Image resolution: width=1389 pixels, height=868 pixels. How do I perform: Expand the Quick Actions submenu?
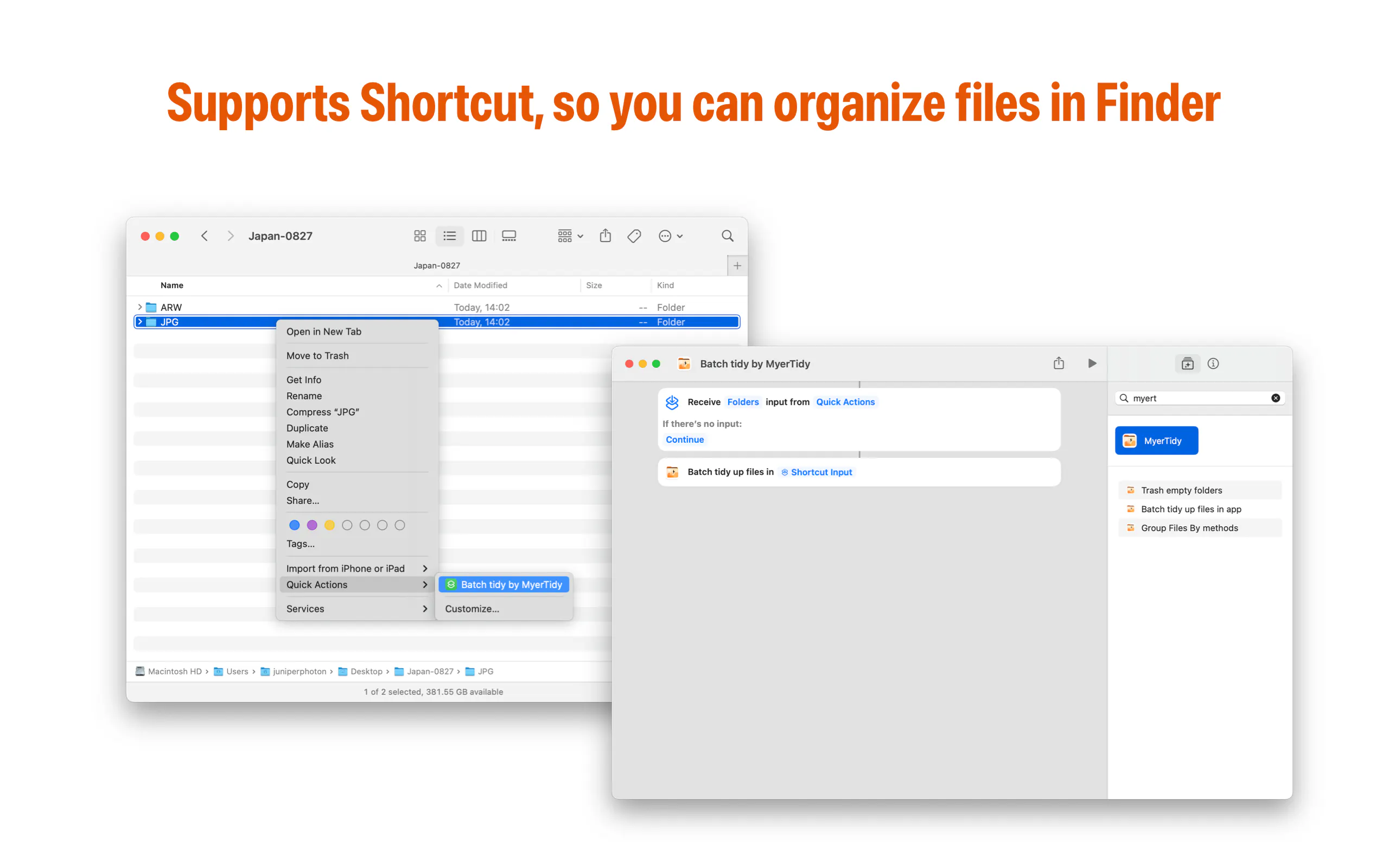click(357, 584)
